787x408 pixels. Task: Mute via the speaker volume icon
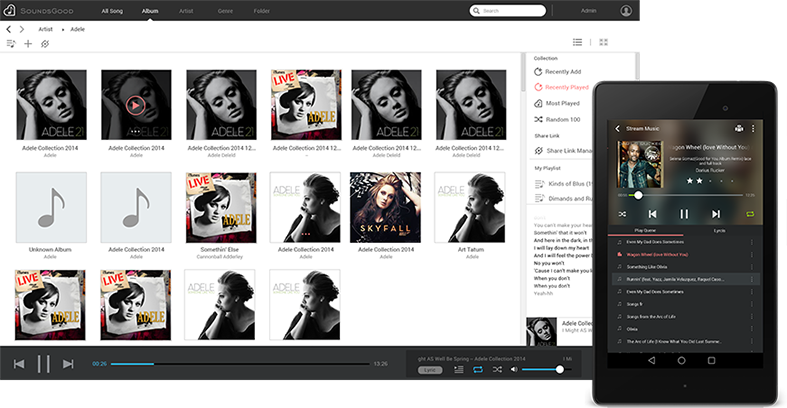coord(514,370)
